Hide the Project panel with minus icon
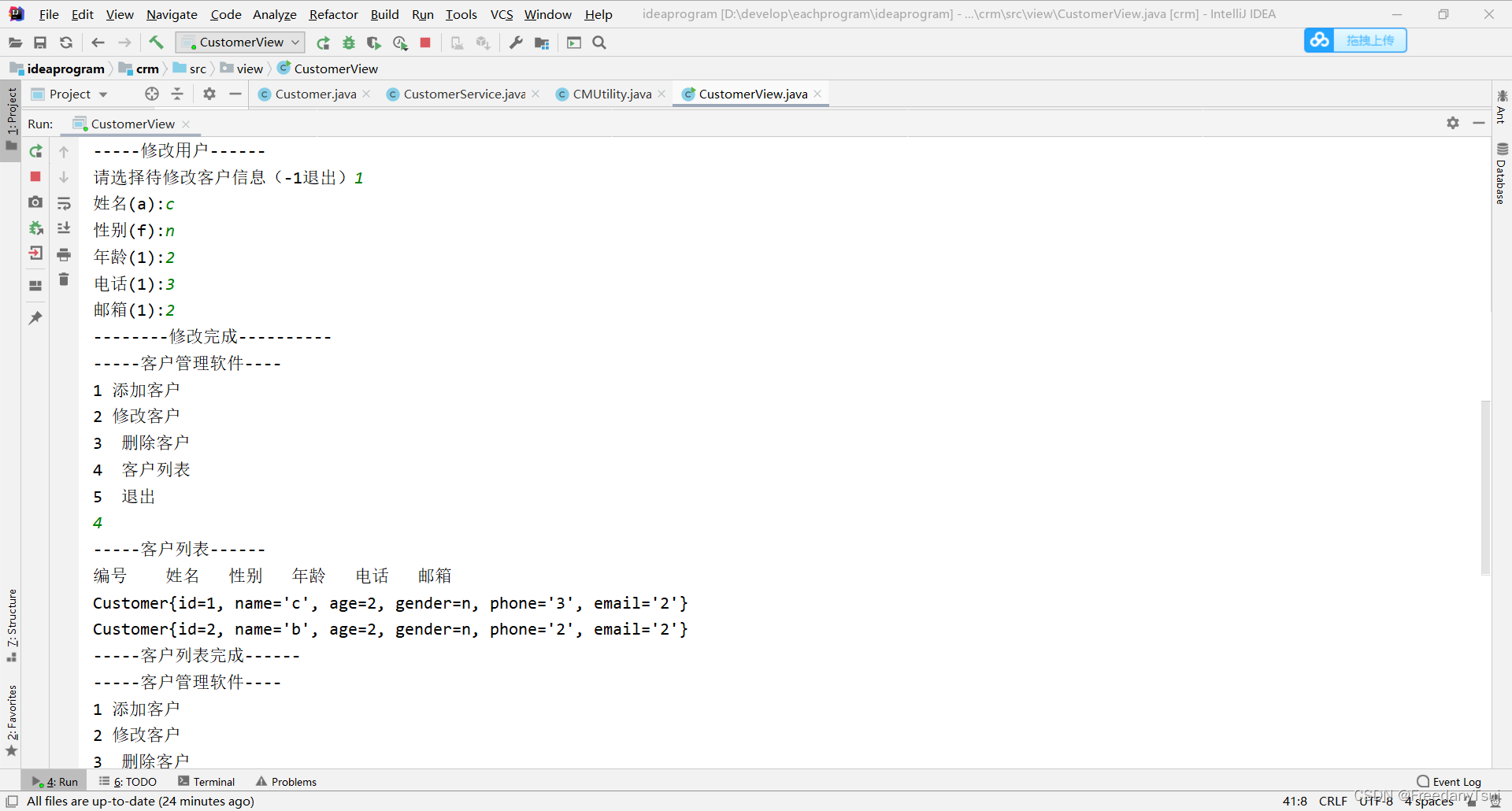The width and height of the screenshot is (1512, 811). [235, 94]
